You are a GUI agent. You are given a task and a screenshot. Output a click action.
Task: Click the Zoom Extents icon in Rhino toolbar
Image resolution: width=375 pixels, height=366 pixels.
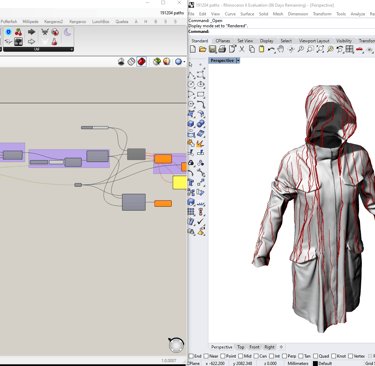coord(320,49)
